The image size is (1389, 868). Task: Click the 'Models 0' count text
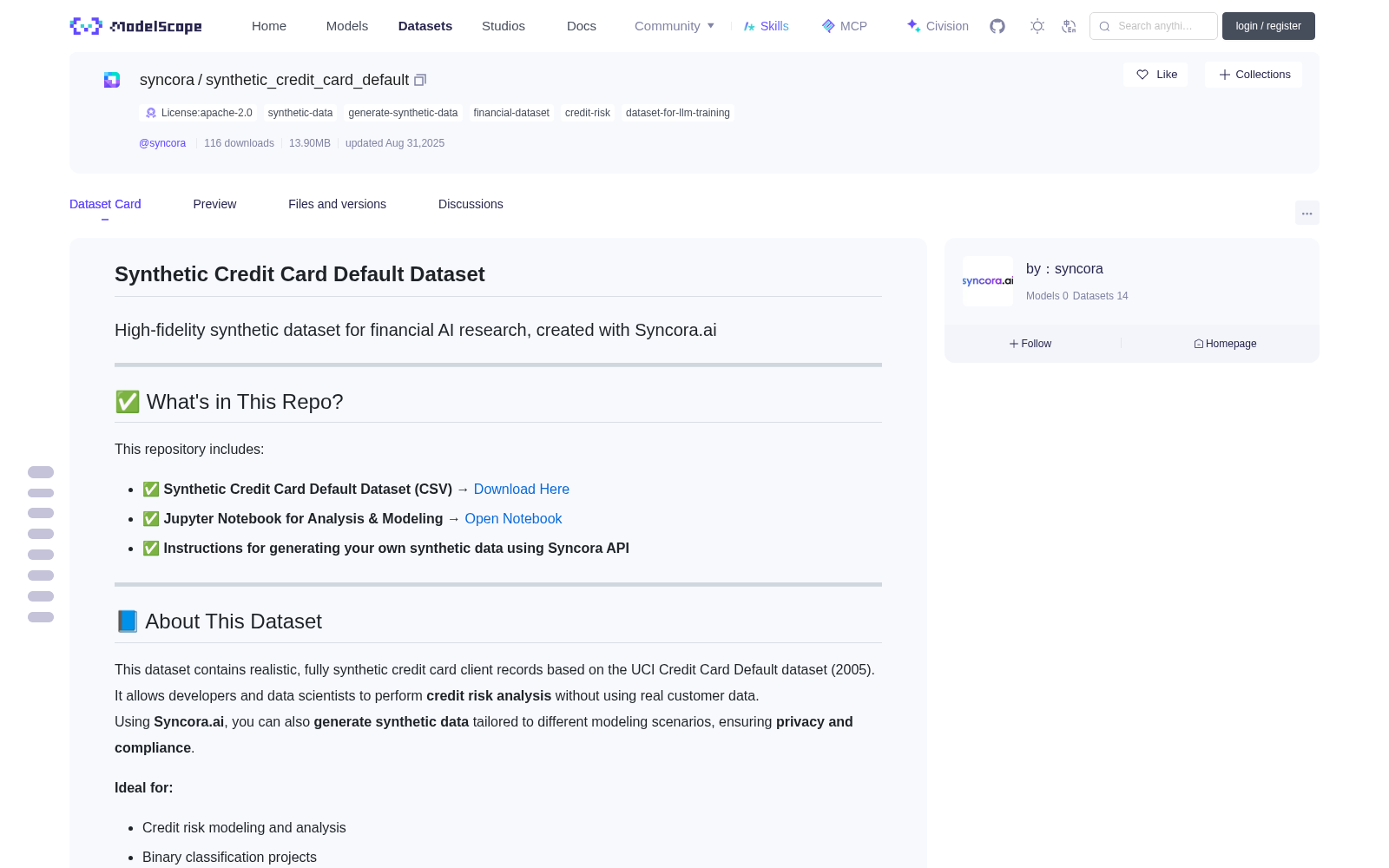tap(1047, 296)
